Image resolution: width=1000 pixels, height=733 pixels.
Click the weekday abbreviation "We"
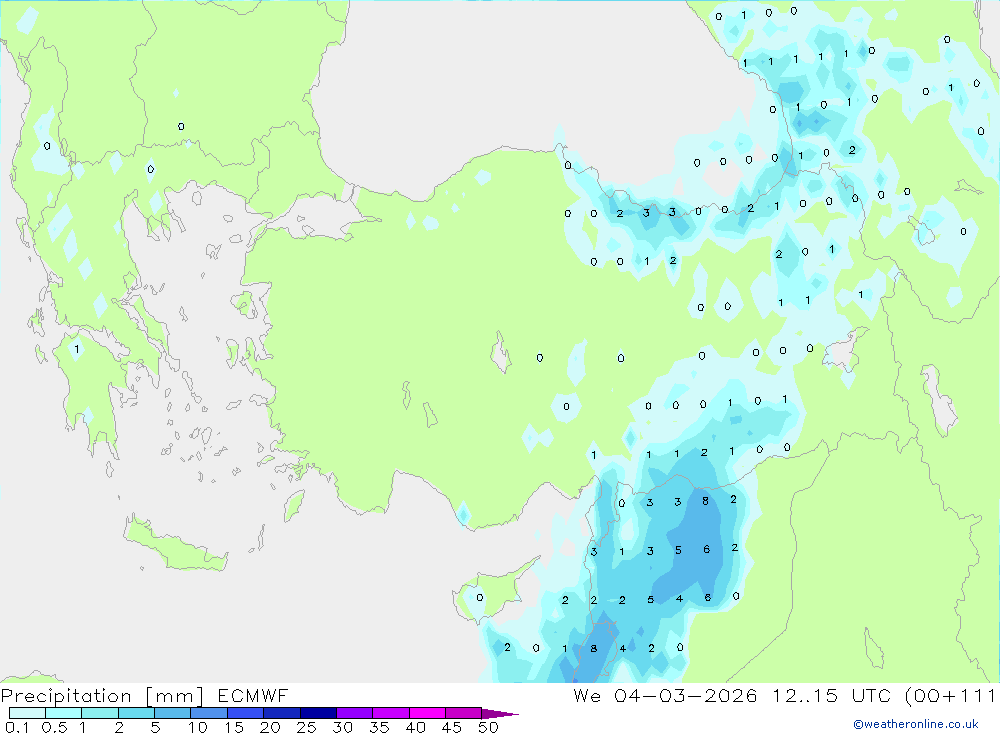(587, 695)
